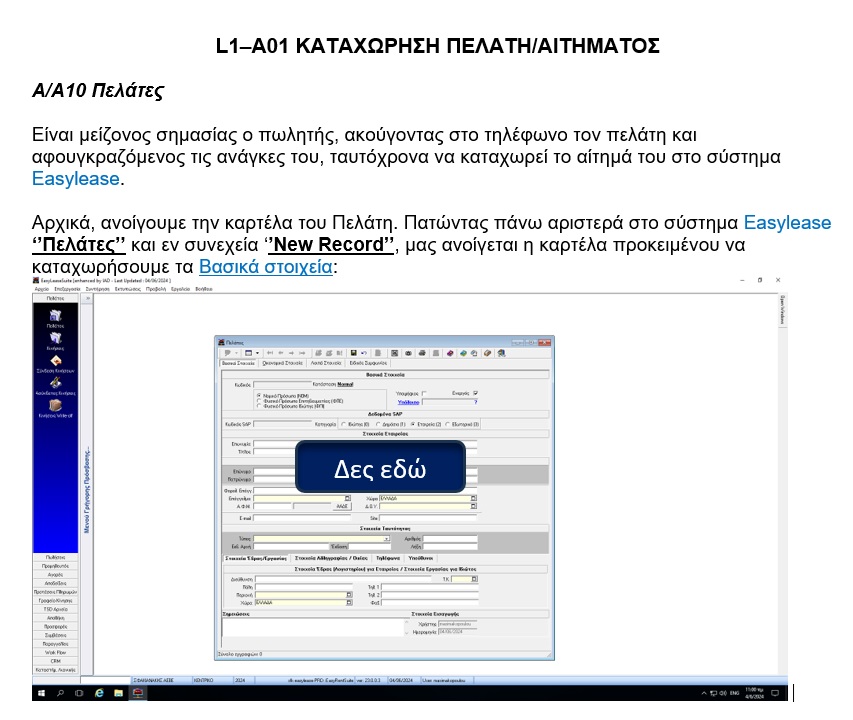Open the Περιοχή lookup dropdown
The width and height of the screenshot is (853, 720).
click(349, 595)
